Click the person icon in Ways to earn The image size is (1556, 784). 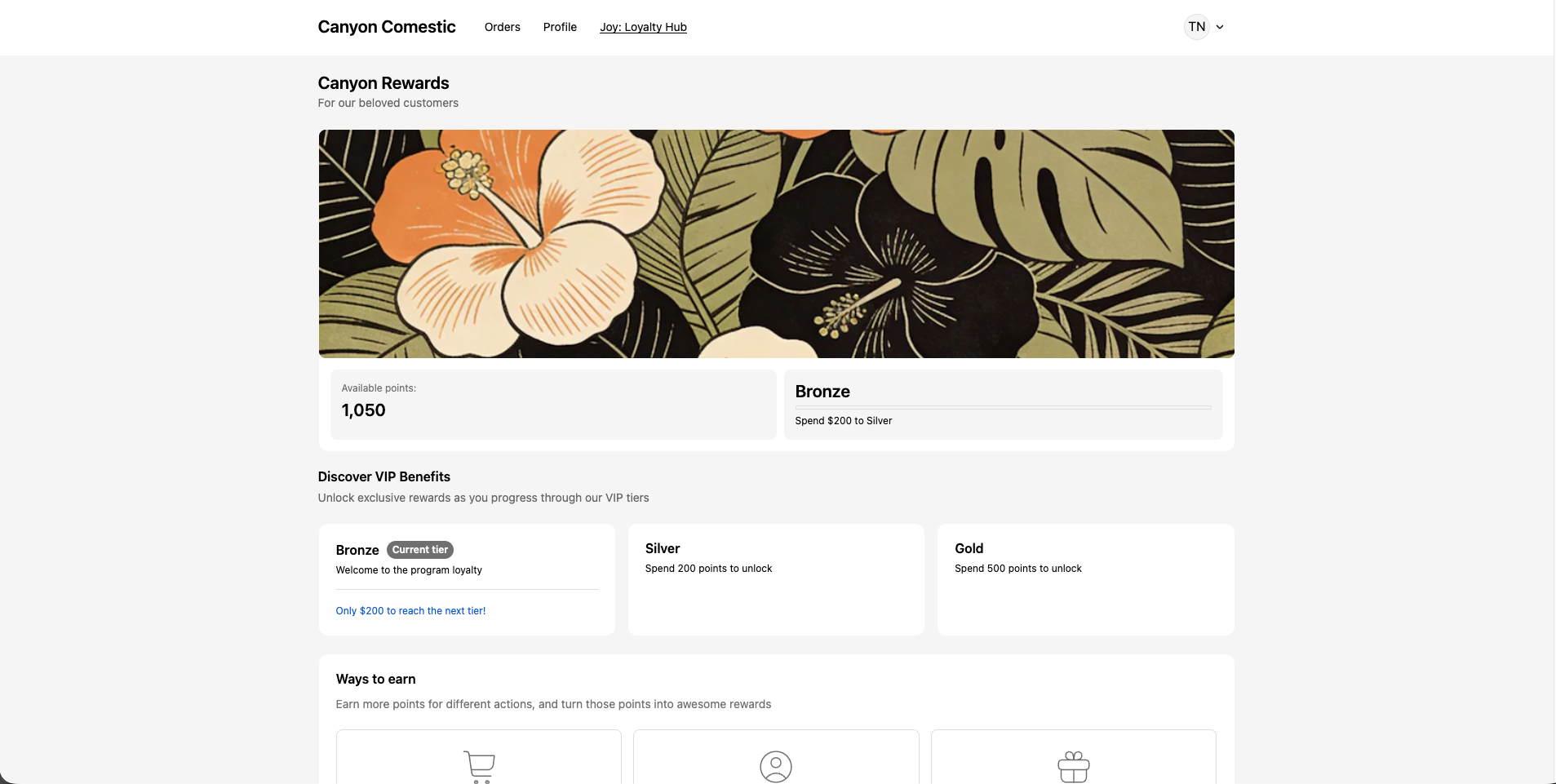point(775,765)
